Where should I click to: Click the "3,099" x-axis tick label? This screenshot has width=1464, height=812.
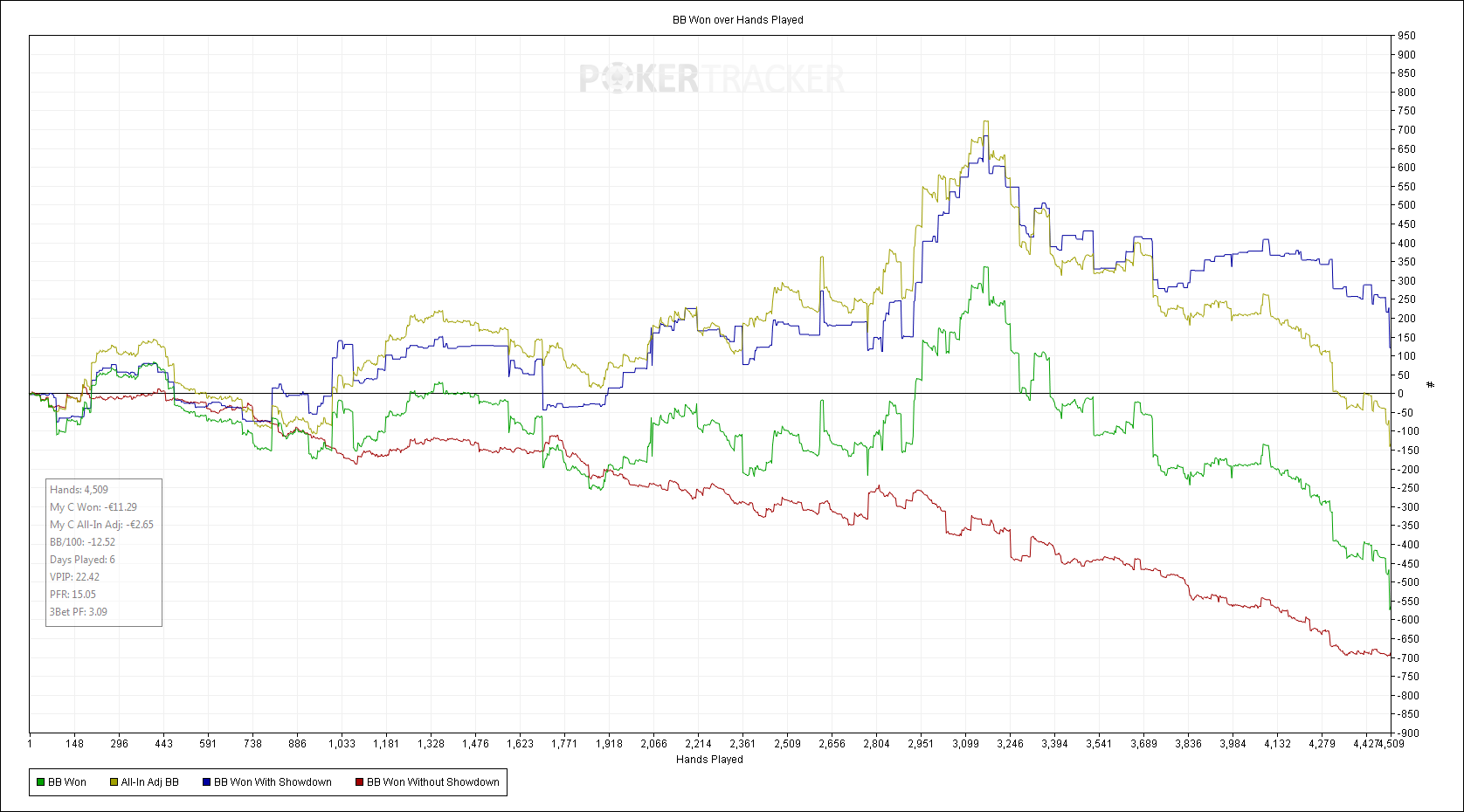pos(965,744)
